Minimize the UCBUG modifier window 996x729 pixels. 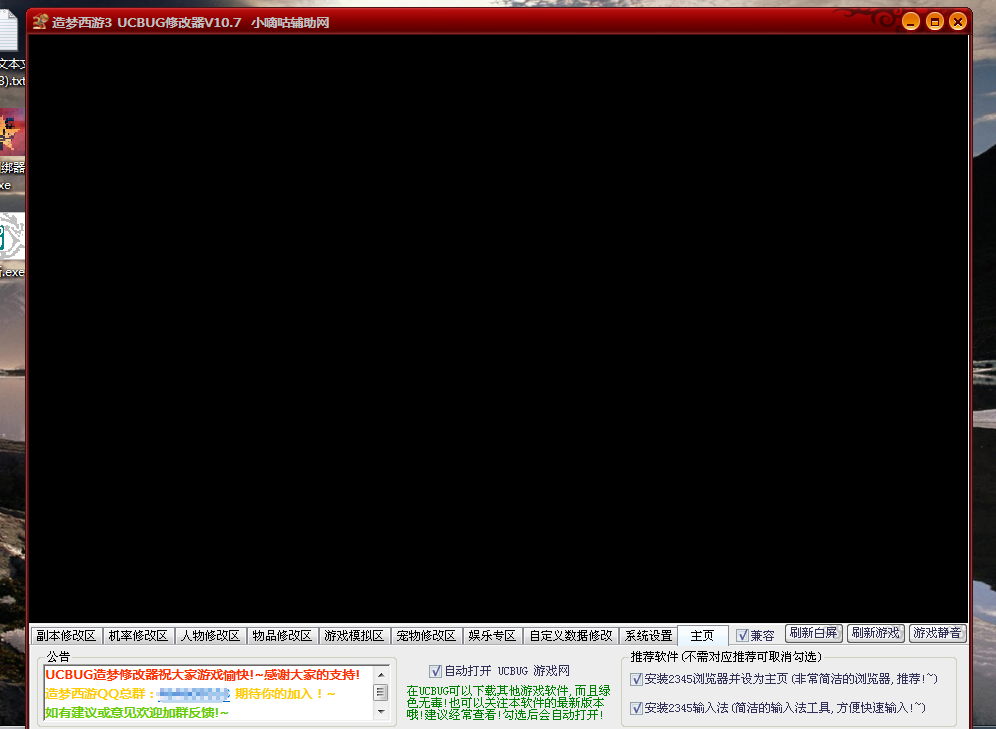[x=910, y=21]
